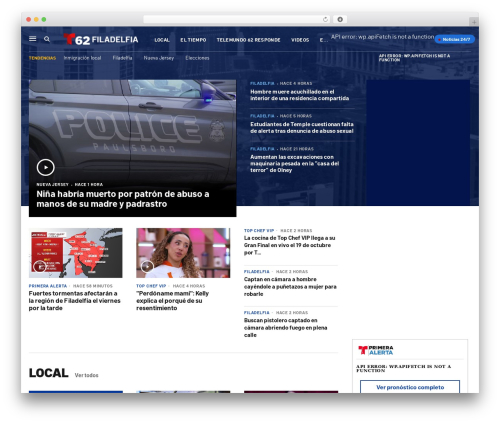The width and height of the screenshot is (500, 423).
Task: Open story Fuertes tormentas afectarán a Filadelfia
Action: click(74, 301)
